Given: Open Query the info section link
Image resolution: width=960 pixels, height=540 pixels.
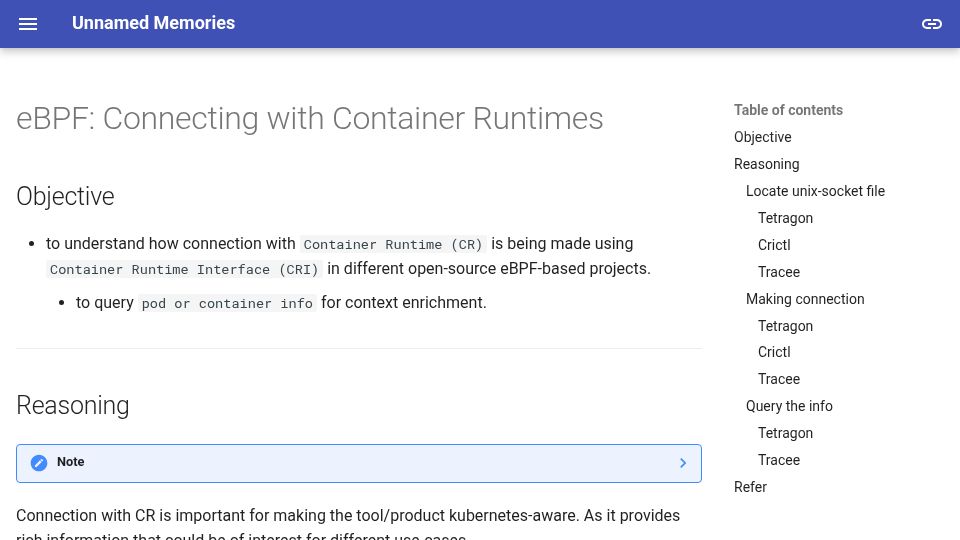Looking at the screenshot, I should pyautogui.click(x=789, y=406).
